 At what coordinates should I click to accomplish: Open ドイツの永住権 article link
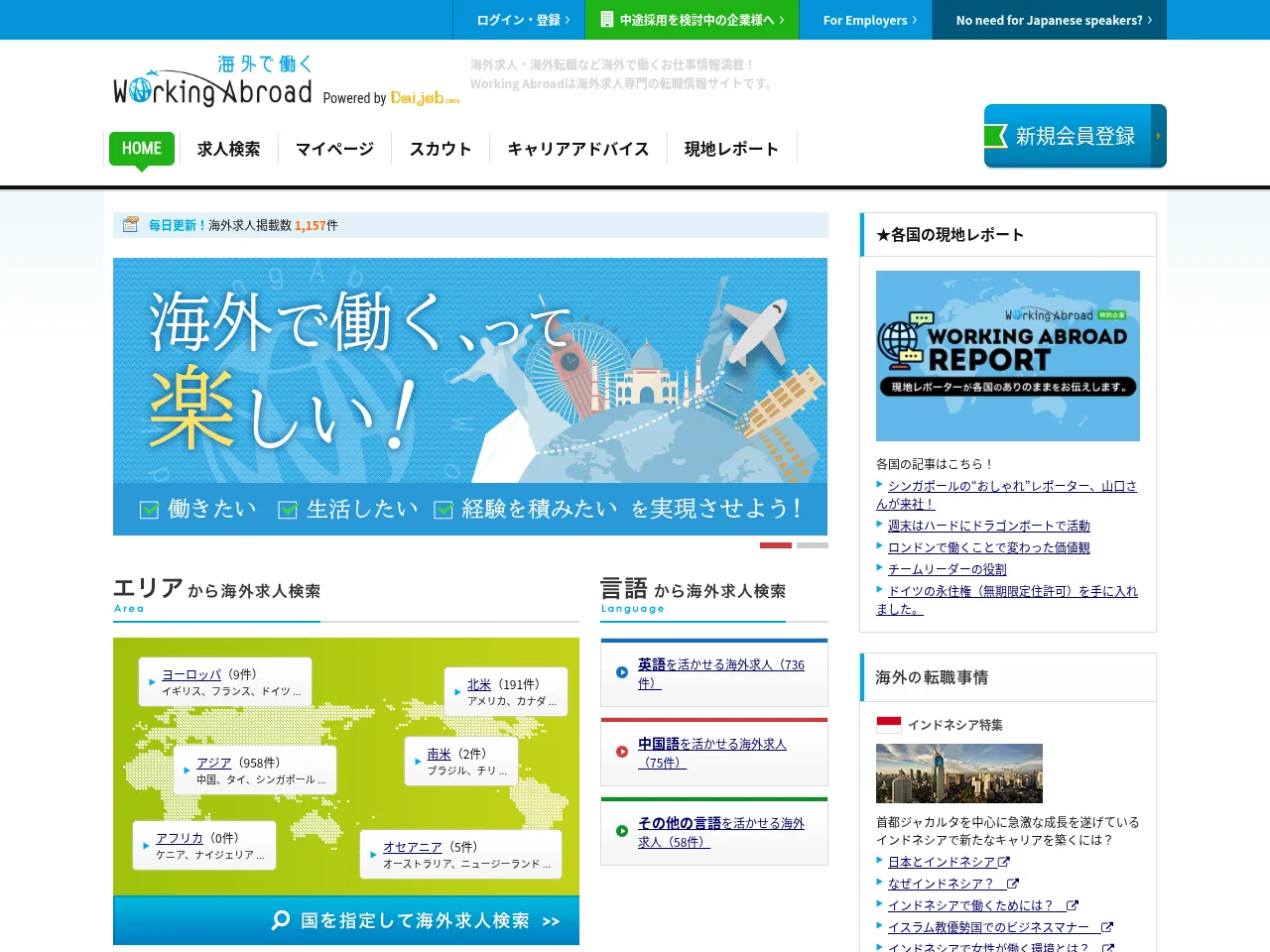tap(1007, 600)
